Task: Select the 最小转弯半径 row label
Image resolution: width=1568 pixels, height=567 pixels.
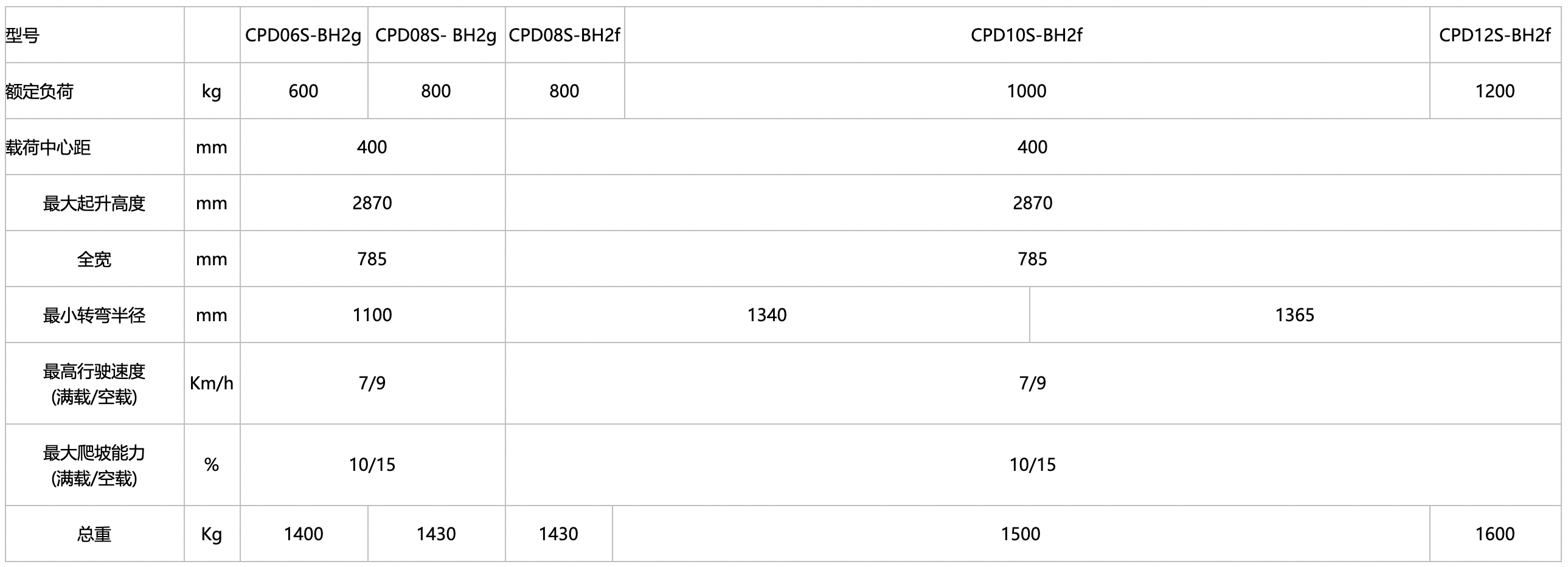Action: pos(94,316)
